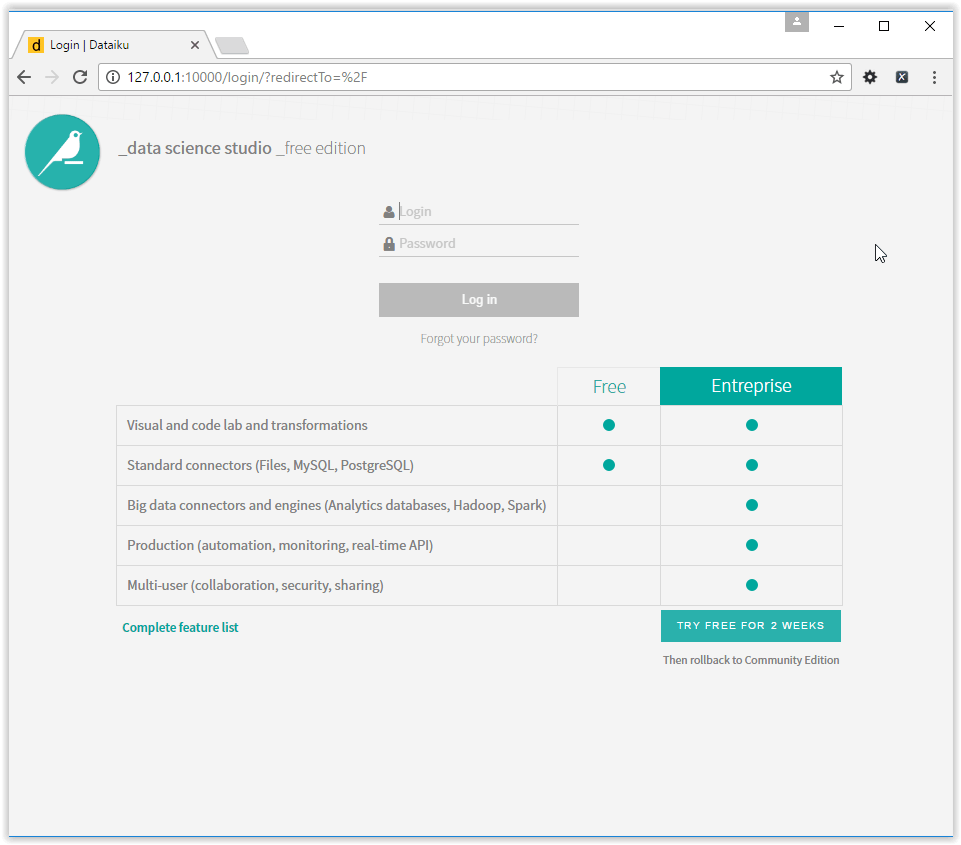Click the Free plan column header

click(x=608, y=386)
